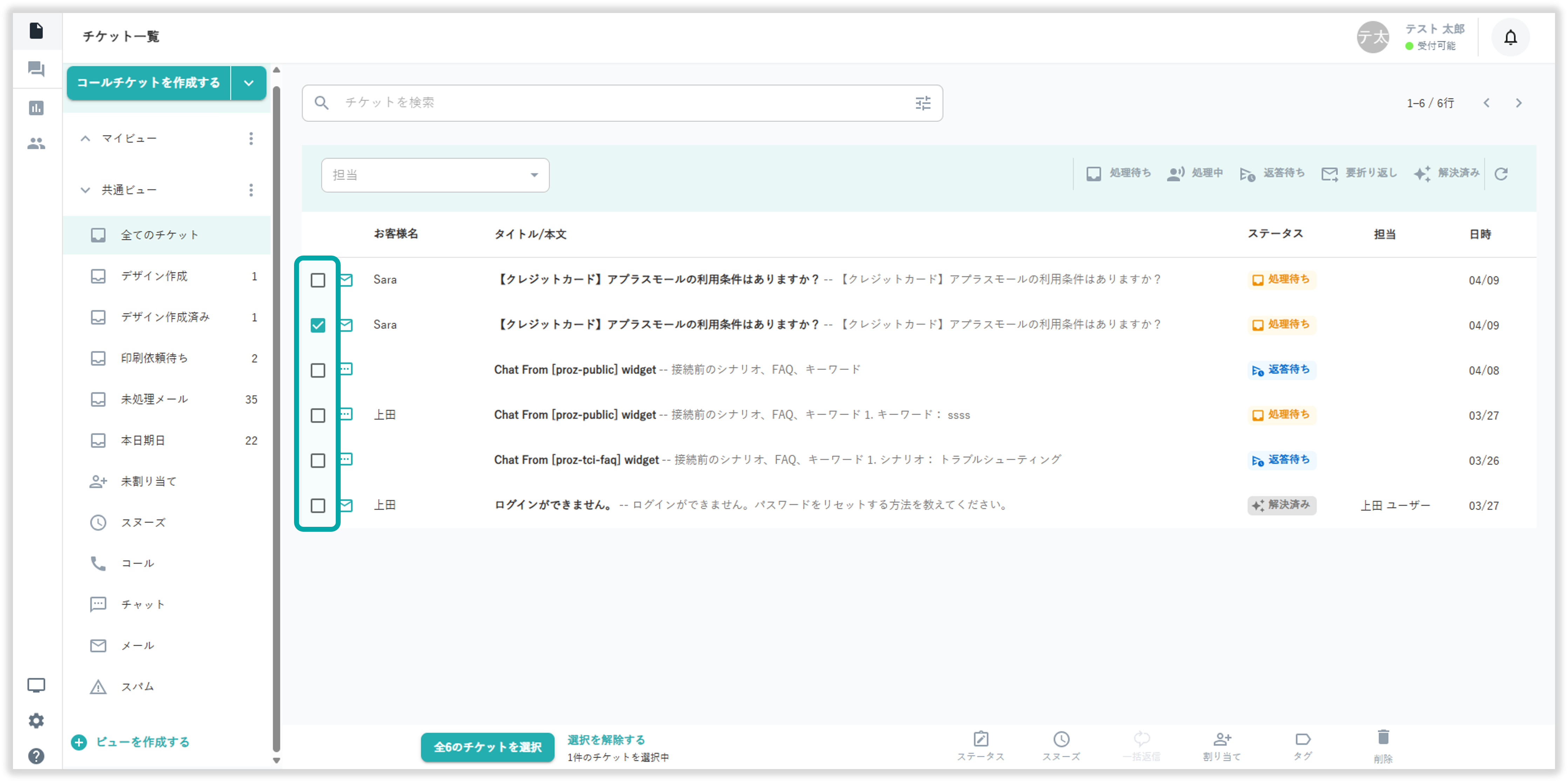Image resolution: width=1568 pixels, height=782 pixels.
Task: Open the search filter options icon
Action: (923, 103)
